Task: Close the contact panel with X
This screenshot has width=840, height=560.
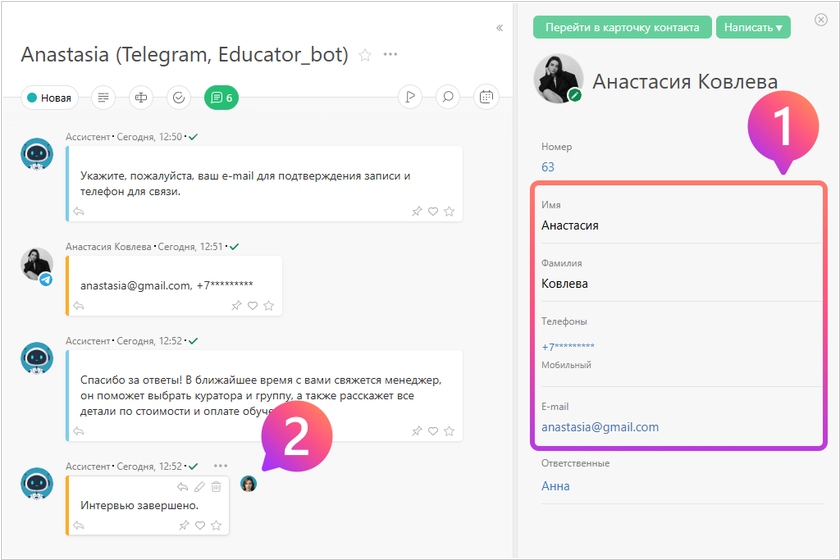Action: [x=821, y=19]
